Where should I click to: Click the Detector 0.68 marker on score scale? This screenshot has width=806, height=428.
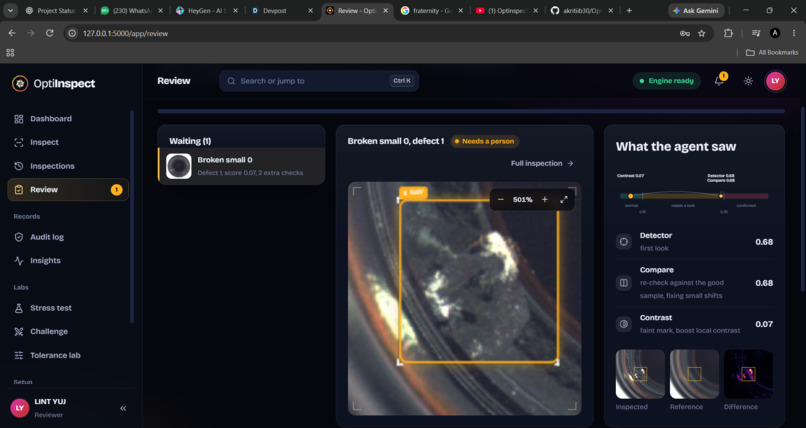click(x=721, y=196)
